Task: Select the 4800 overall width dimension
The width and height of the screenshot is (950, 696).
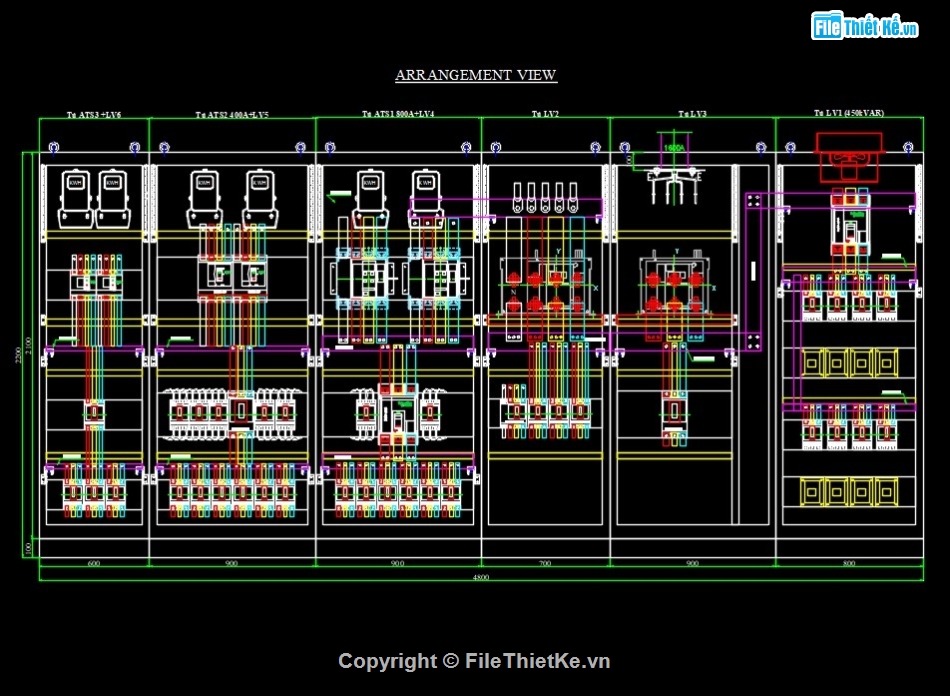Action: (x=480, y=575)
